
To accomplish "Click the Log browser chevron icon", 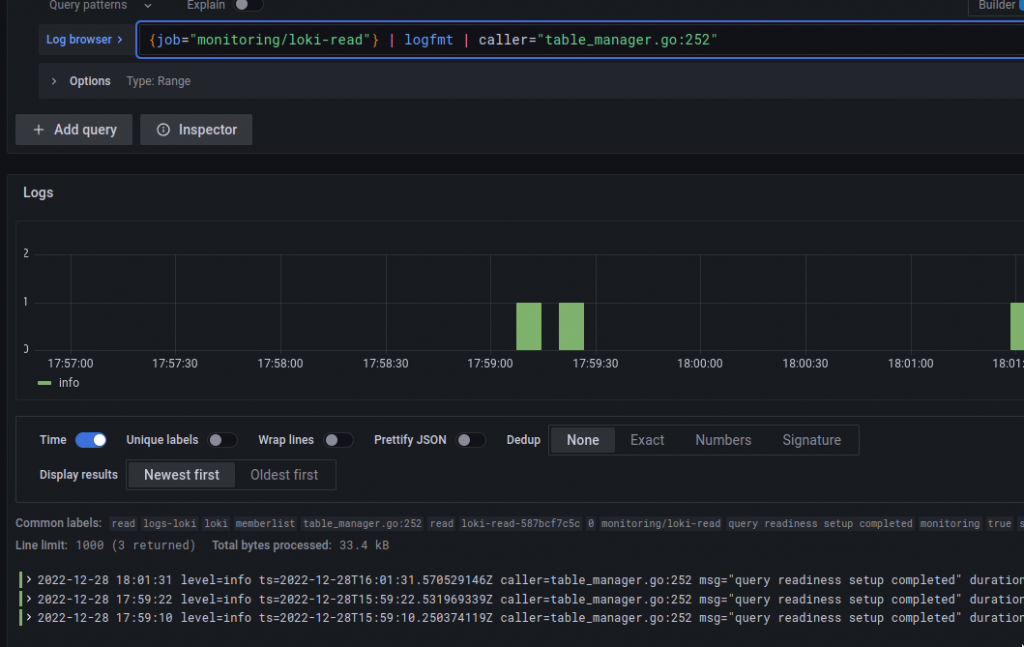I will click(x=122, y=39).
